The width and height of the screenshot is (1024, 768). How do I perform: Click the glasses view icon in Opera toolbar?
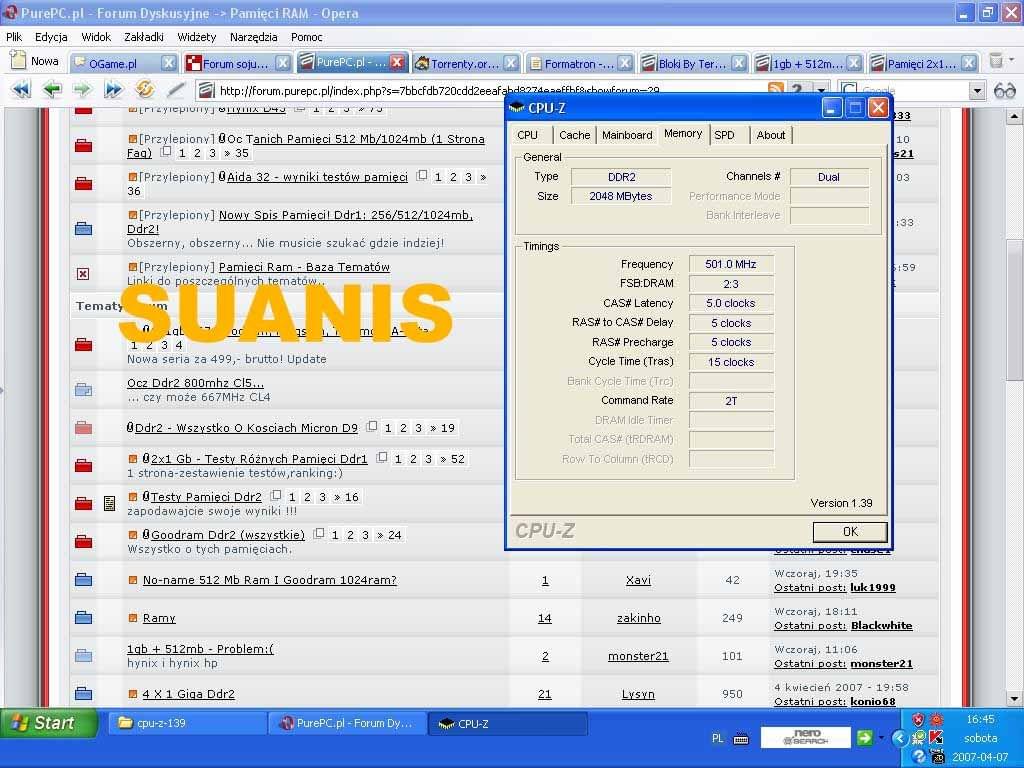coord(1004,90)
